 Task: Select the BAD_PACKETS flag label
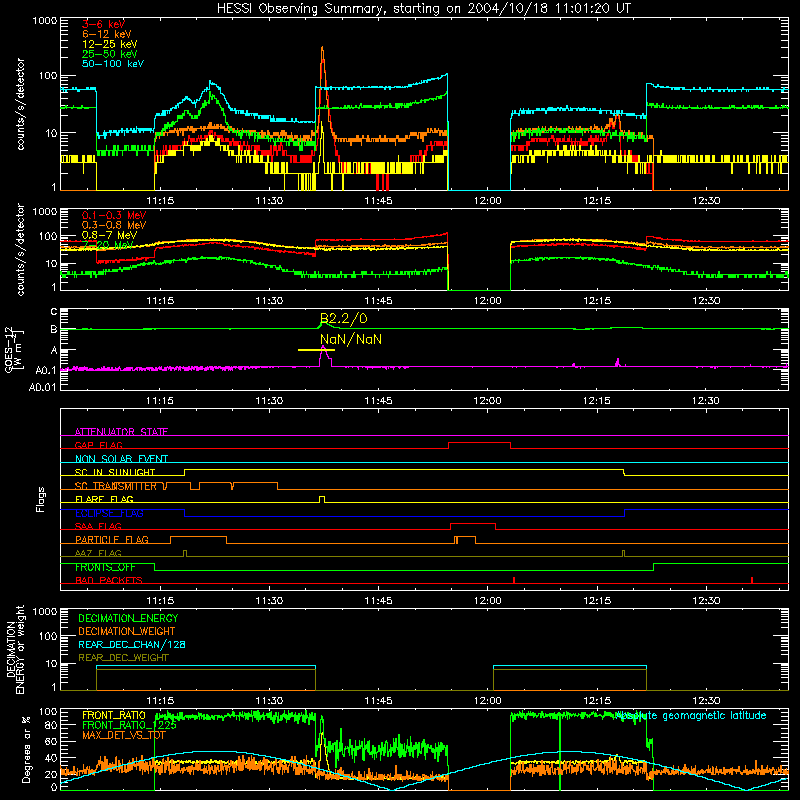(x=109, y=580)
